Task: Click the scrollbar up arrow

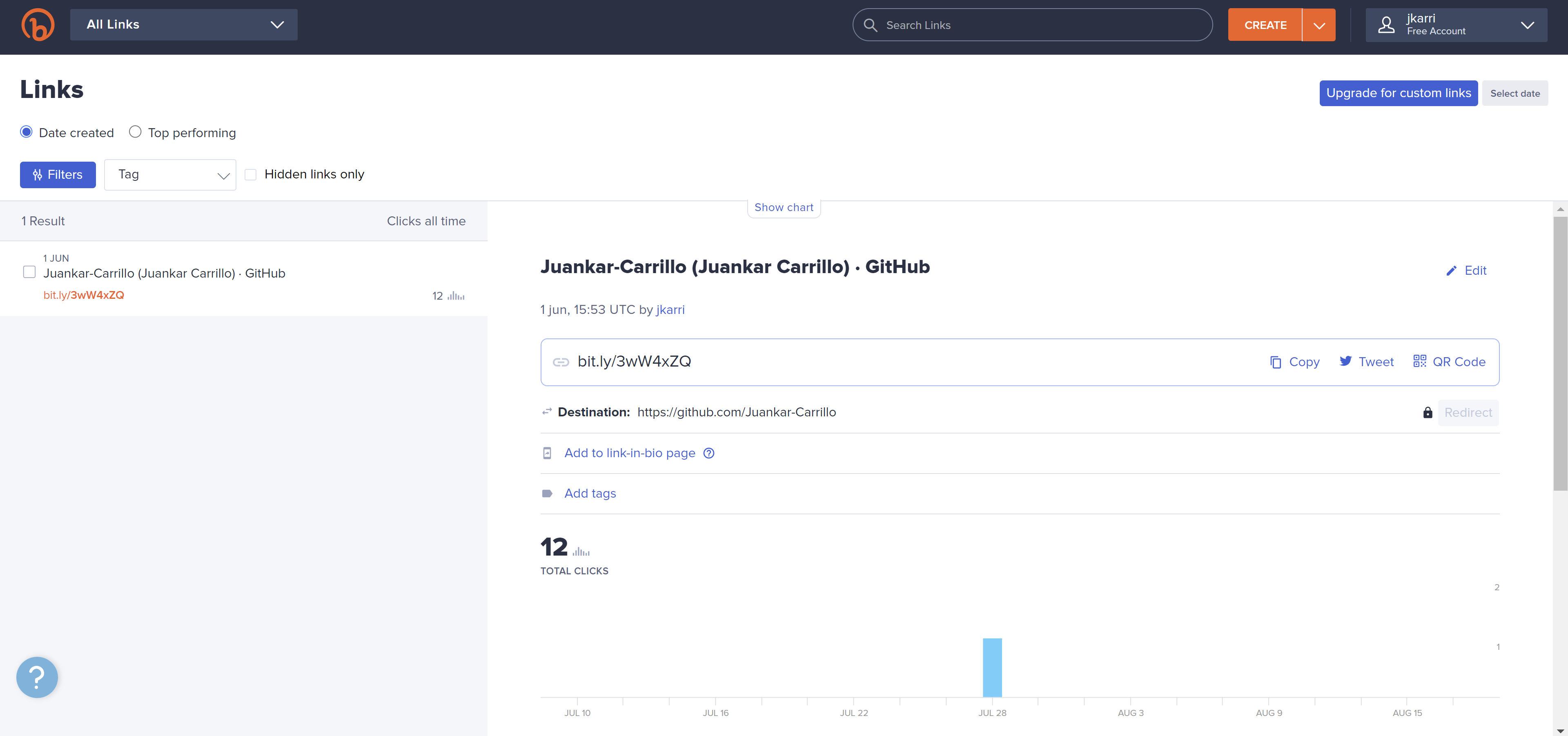Action: click(1560, 209)
